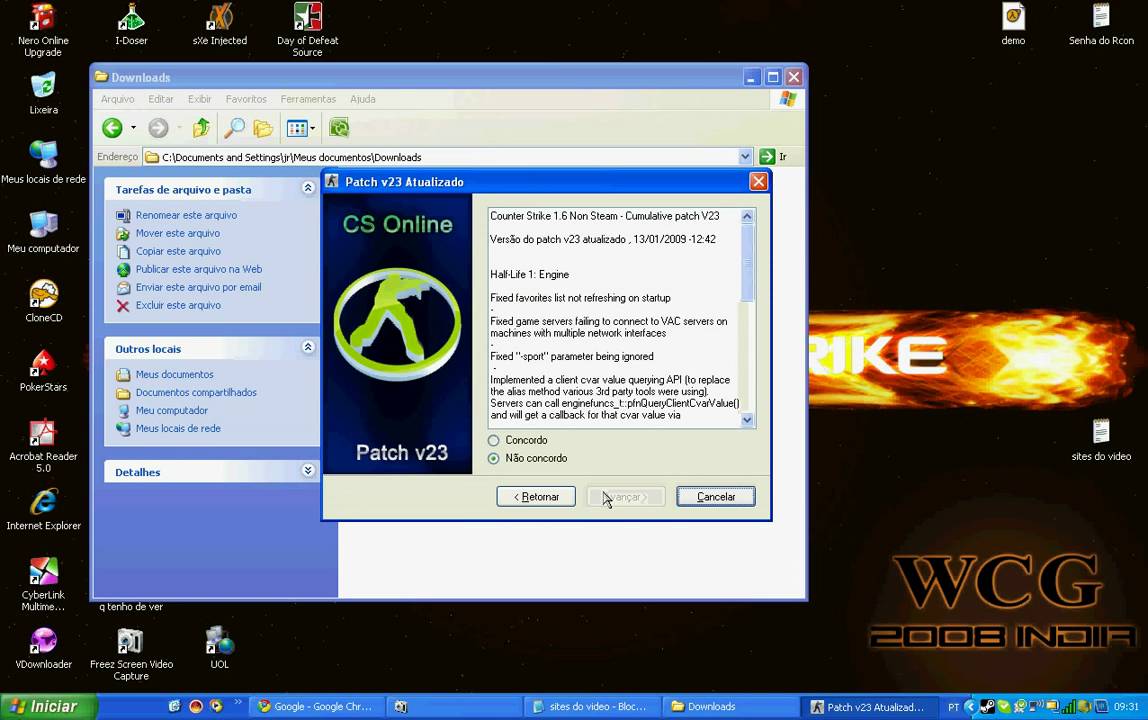Click Copiar este arquivo link
This screenshot has width=1148, height=720.
pos(178,251)
